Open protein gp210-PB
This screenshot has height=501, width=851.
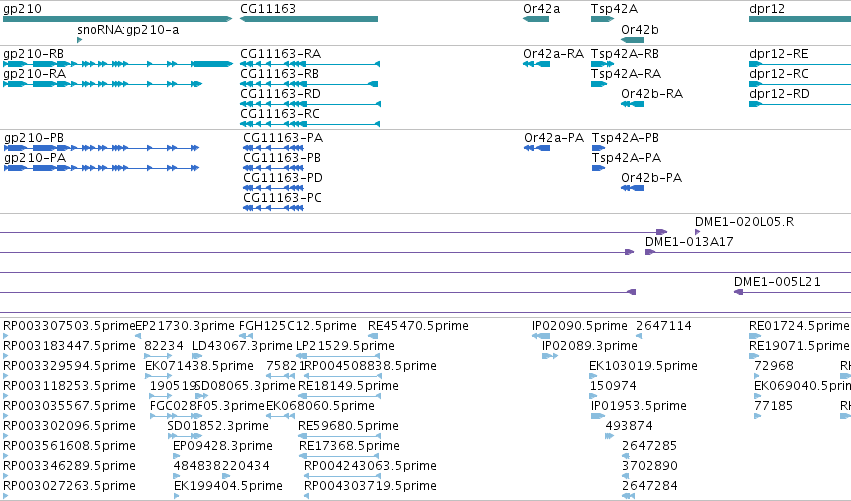tap(34, 138)
